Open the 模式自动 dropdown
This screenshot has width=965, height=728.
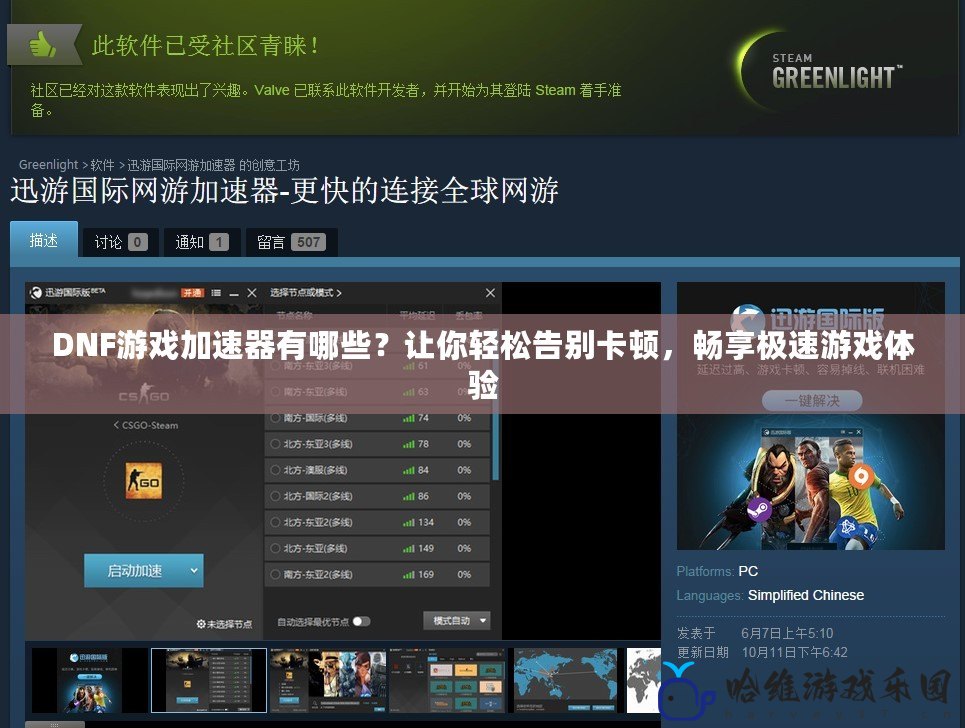[457, 621]
